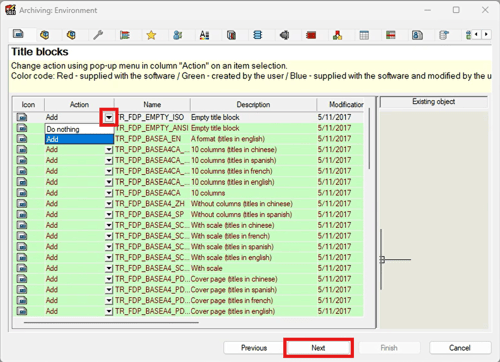Sort by the Icon column header

[28, 105]
